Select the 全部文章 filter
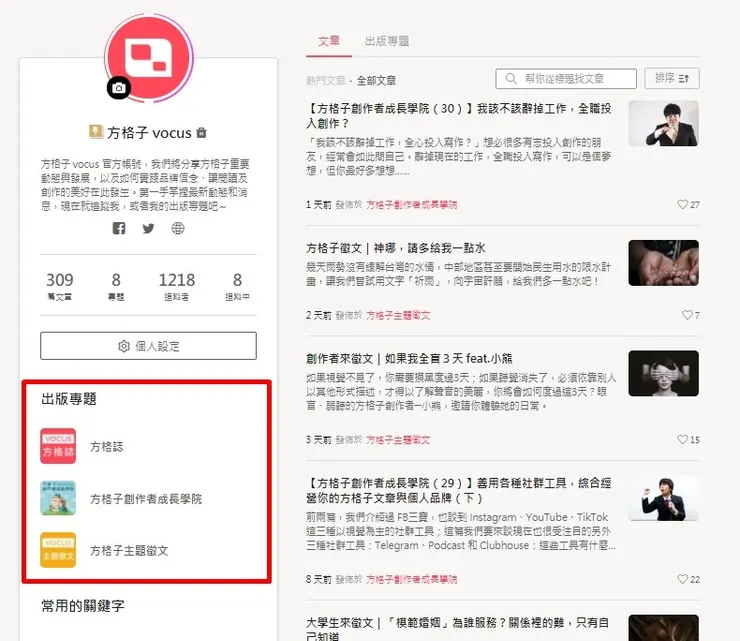 pos(376,81)
